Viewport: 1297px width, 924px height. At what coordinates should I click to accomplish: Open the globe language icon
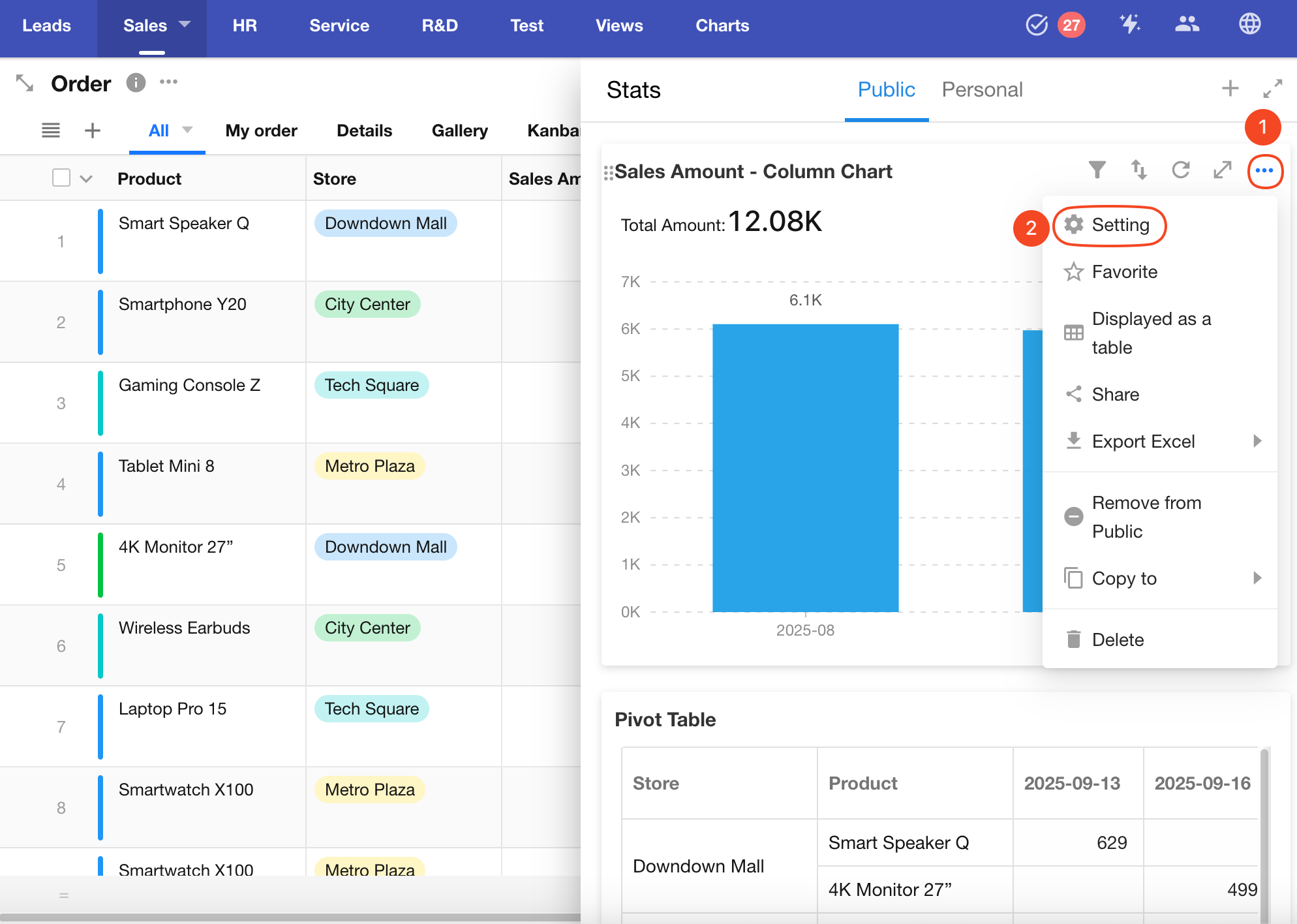click(x=1249, y=25)
